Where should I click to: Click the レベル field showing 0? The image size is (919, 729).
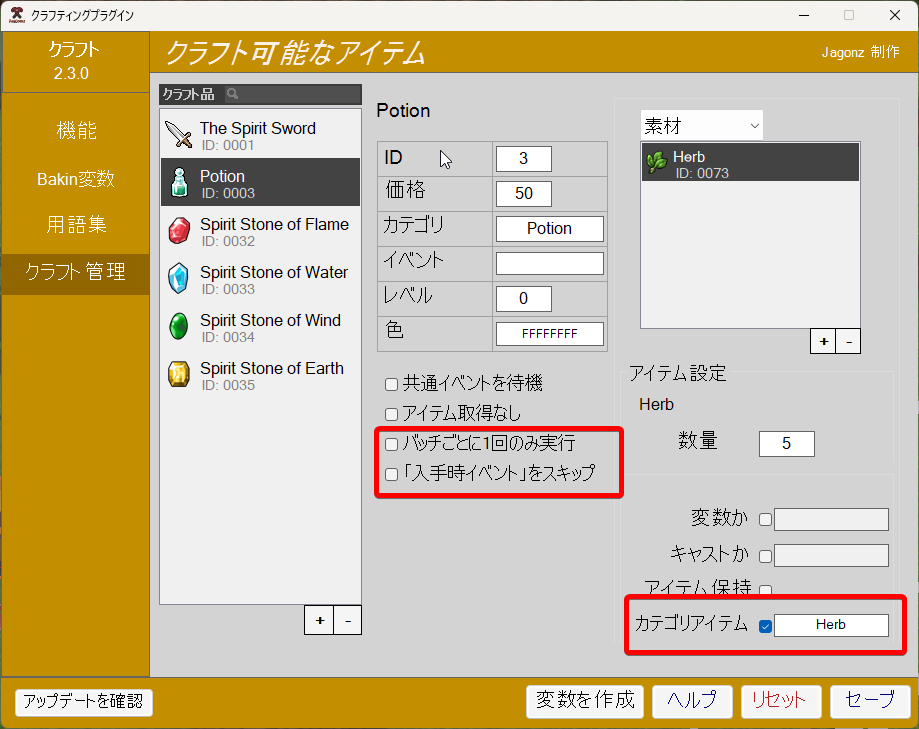click(x=523, y=298)
